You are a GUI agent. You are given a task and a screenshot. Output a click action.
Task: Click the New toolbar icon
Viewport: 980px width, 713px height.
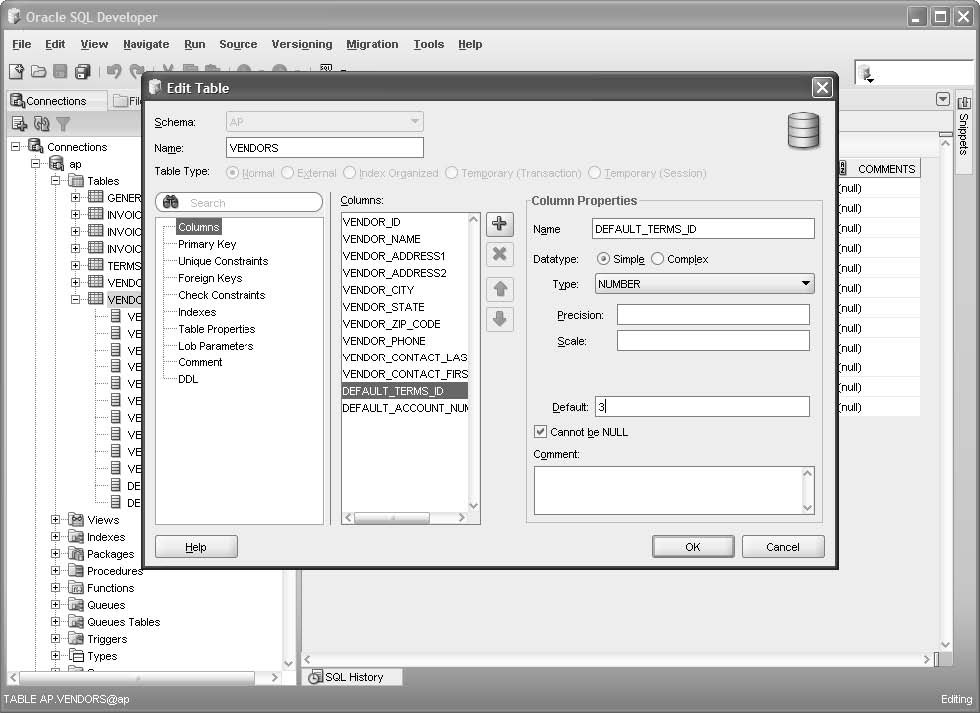(x=16, y=71)
